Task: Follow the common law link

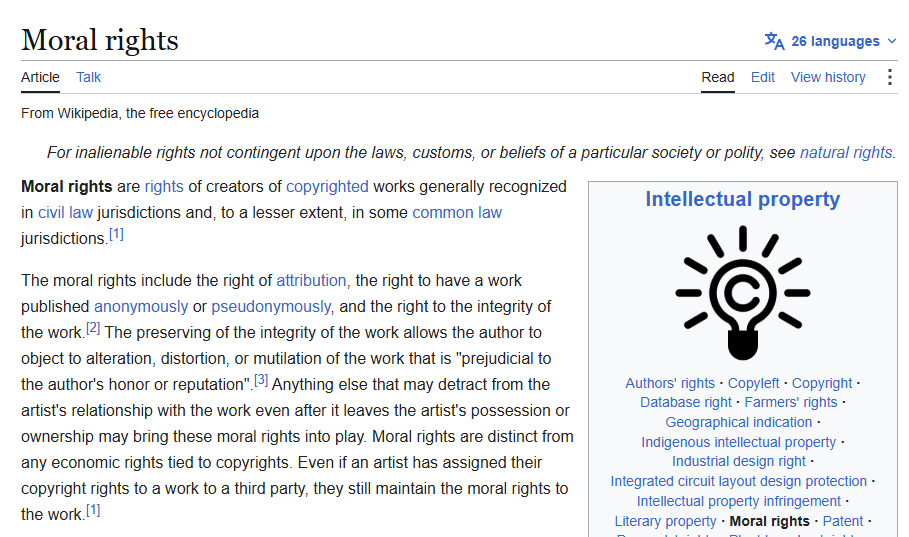Action: click(457, 213)
